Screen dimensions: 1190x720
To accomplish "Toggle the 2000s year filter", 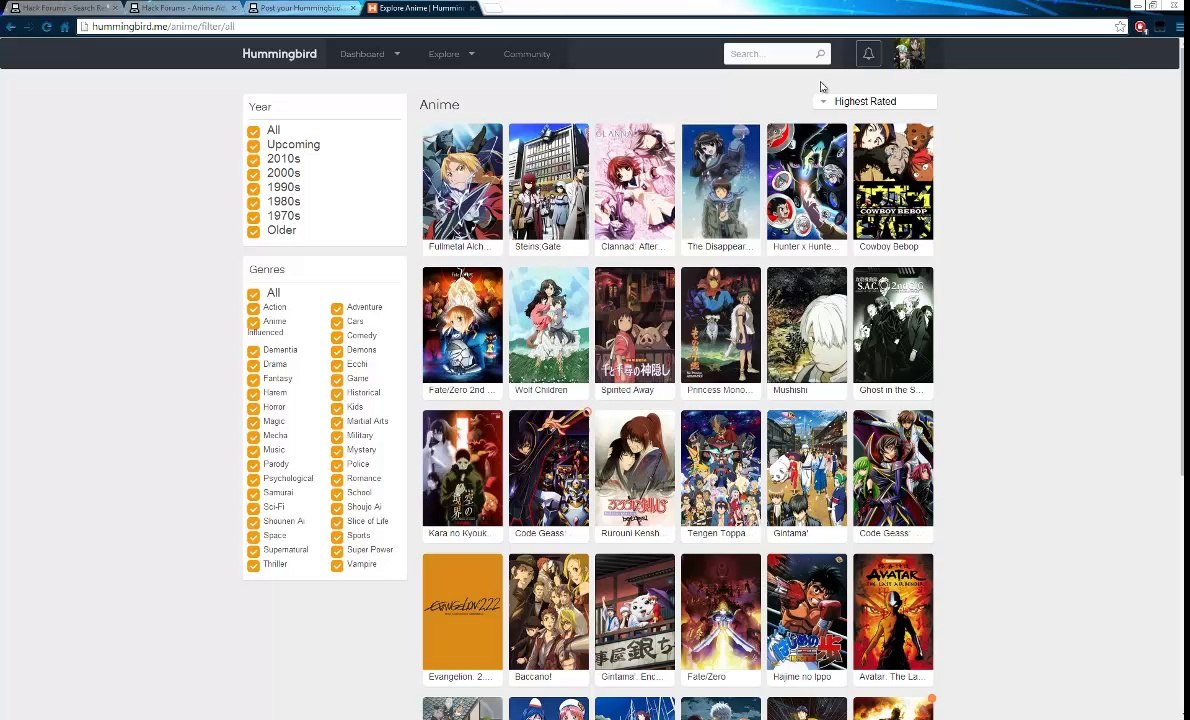I will coord(253,174).
